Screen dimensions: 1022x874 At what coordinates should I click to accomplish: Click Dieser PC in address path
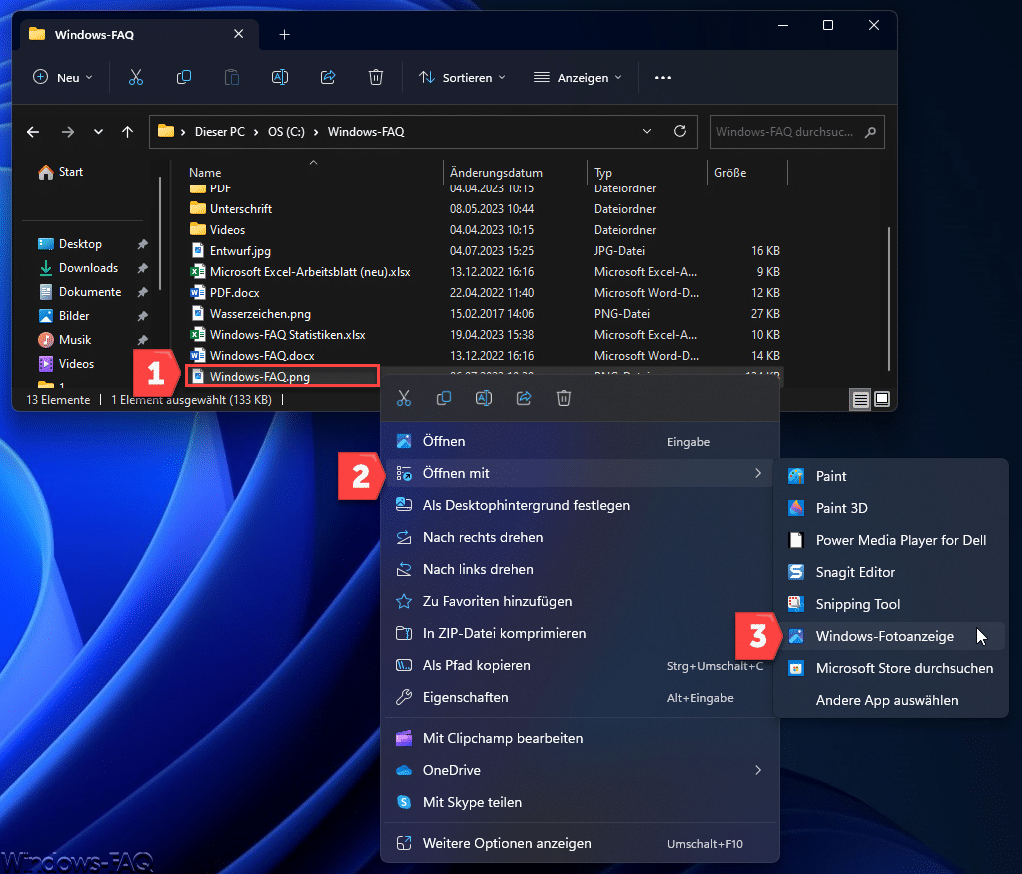coord(220,132)
